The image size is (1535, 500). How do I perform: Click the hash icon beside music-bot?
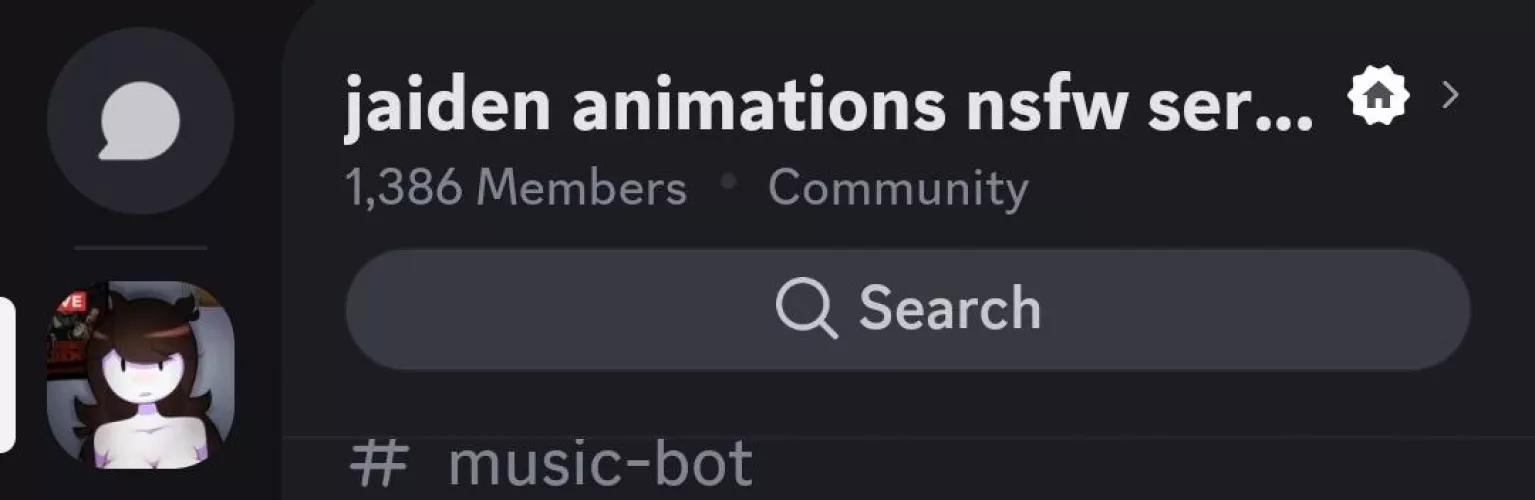click(x=379, y=464)
